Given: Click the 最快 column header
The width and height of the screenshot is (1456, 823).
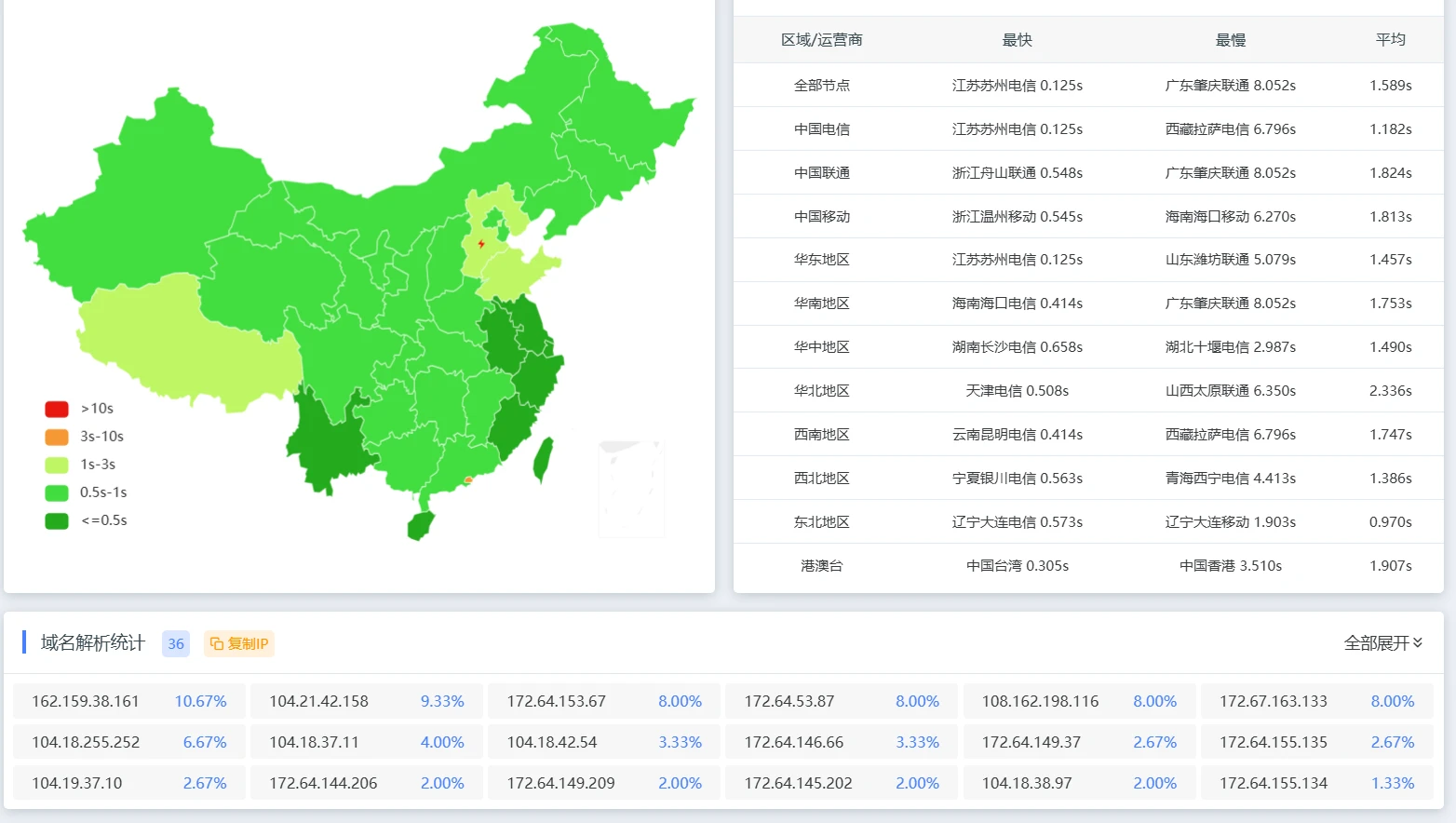Looking at the screenshot, I should [x=1018, y=40].
